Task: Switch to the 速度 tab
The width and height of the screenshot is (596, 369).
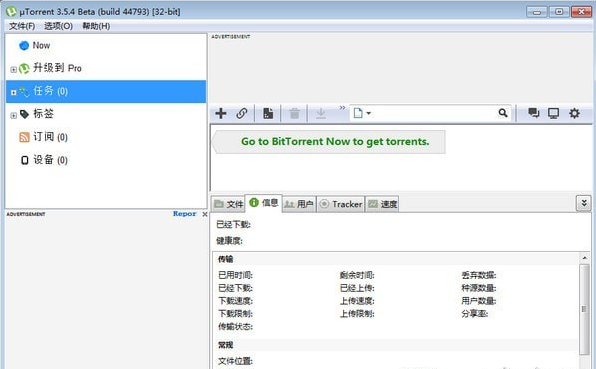Action: pyautogui.click(x=382, y=204)
